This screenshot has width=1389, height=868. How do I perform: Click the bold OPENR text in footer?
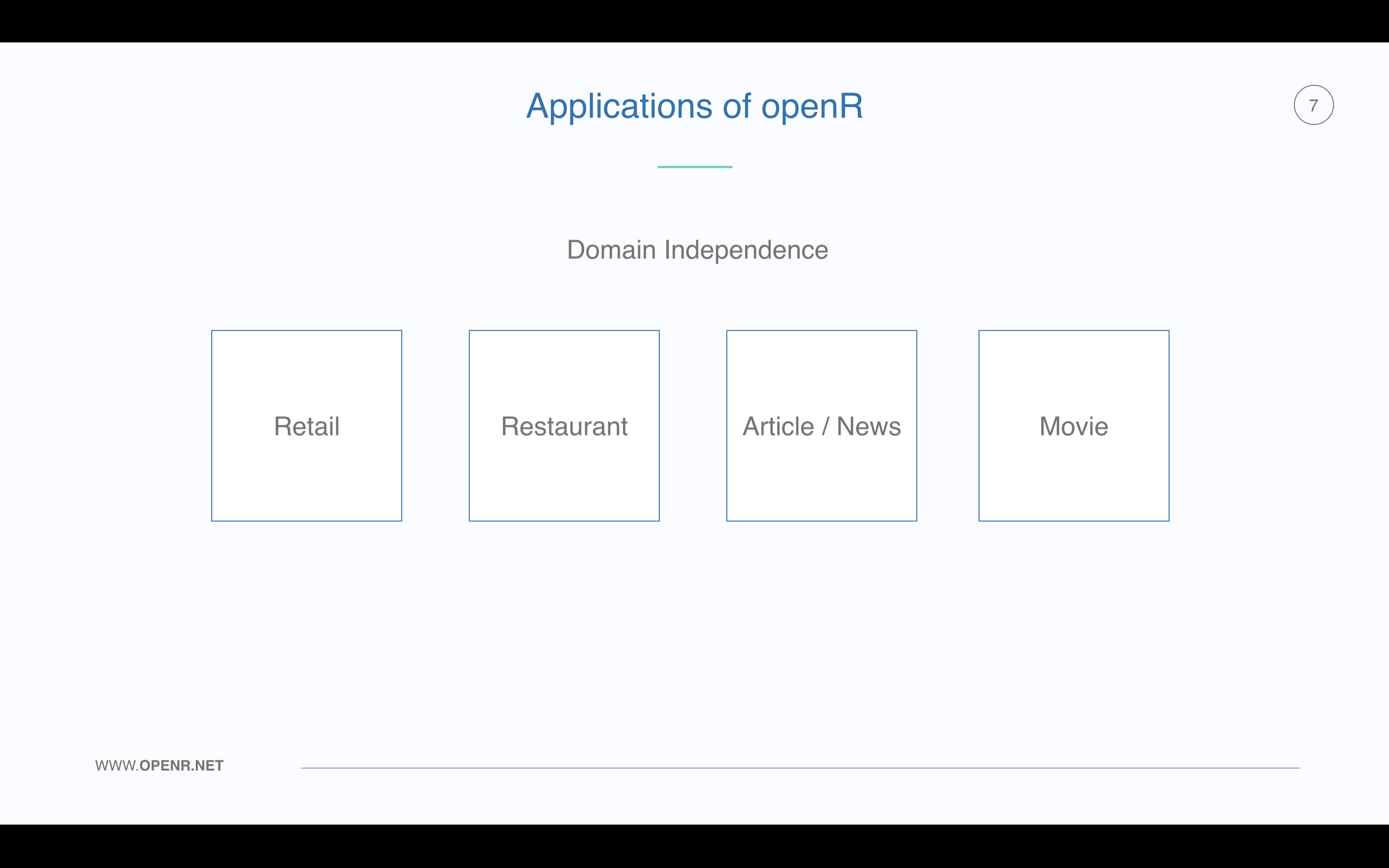click(x=165, y=765)
